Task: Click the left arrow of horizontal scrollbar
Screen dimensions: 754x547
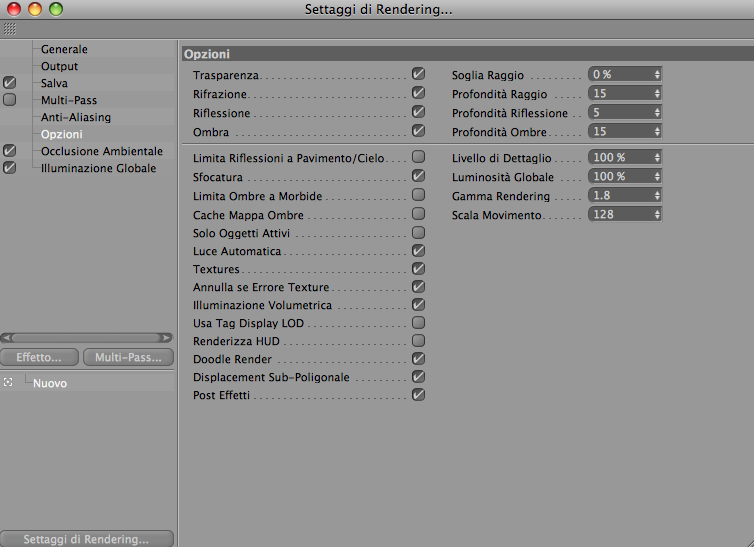Action: pos(6,338)
